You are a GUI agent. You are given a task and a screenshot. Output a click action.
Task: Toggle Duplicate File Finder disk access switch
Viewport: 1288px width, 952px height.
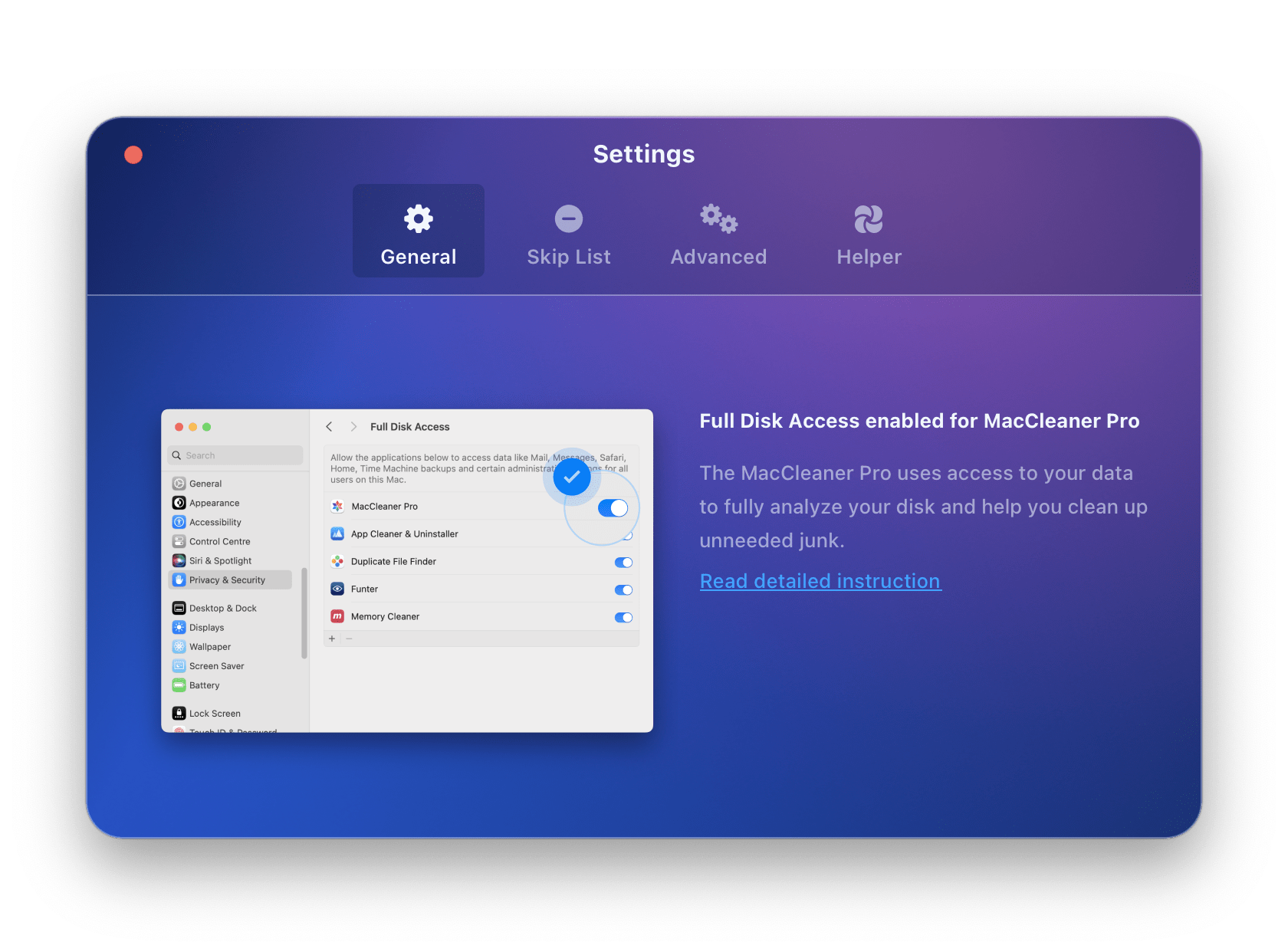click(x=623, y=563)
